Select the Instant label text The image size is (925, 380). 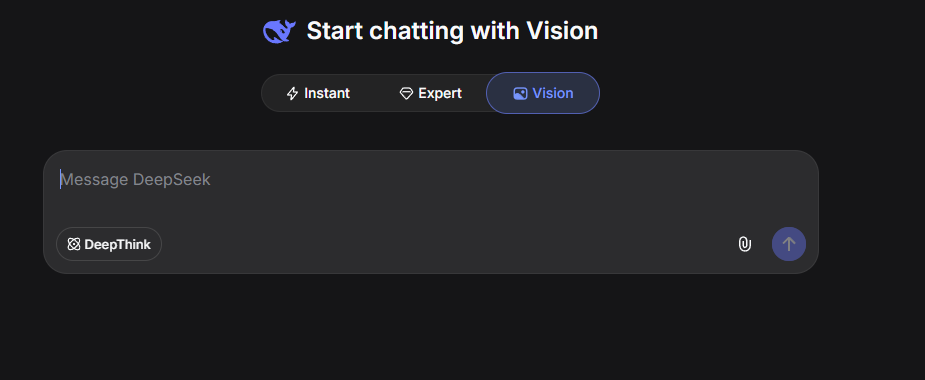(327, 93)
